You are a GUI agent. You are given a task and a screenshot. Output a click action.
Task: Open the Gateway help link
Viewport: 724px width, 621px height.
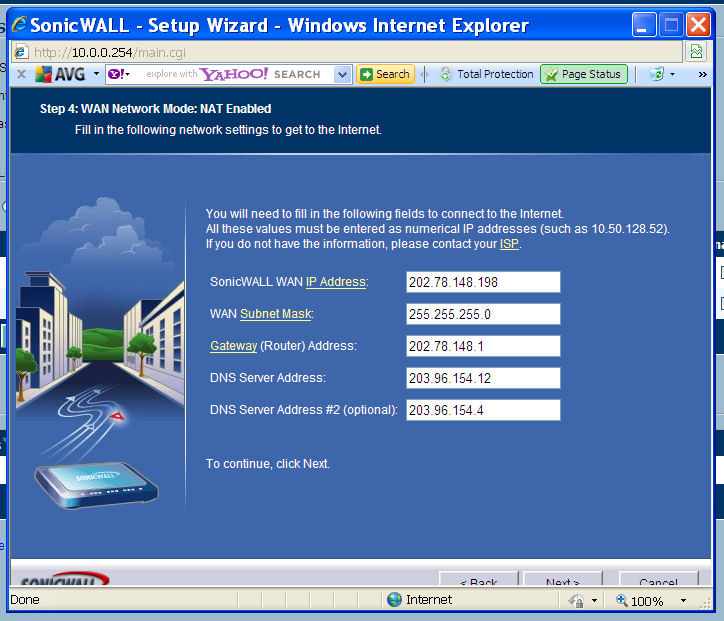tap(234, 346)
